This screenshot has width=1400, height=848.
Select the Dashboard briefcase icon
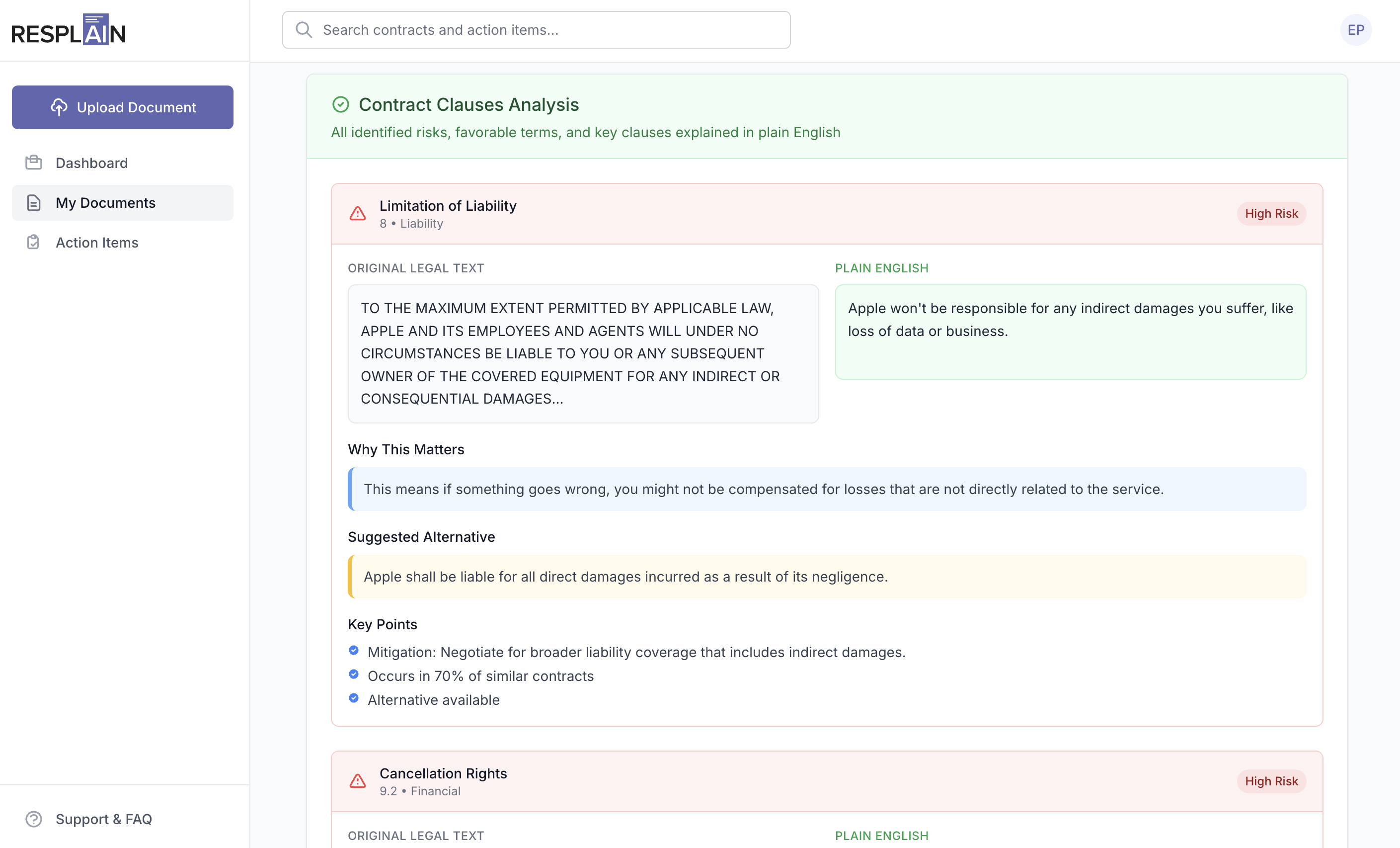pos(33,163)
